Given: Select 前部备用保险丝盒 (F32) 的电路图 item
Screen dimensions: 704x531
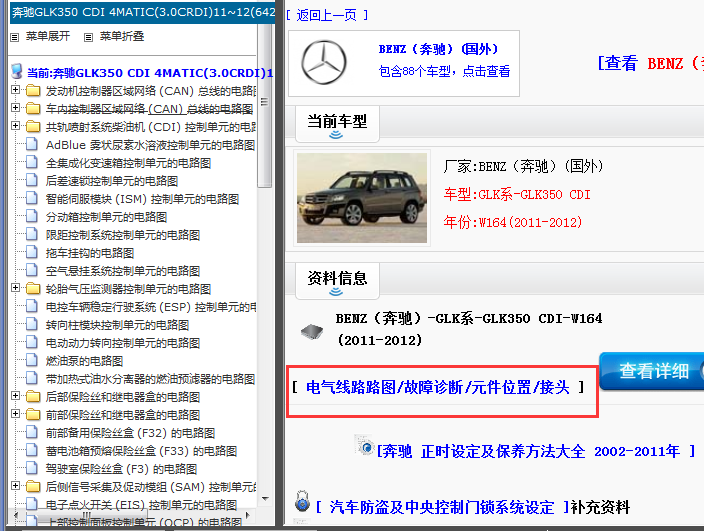Looking at the screenshot, I should click(130, 433).
